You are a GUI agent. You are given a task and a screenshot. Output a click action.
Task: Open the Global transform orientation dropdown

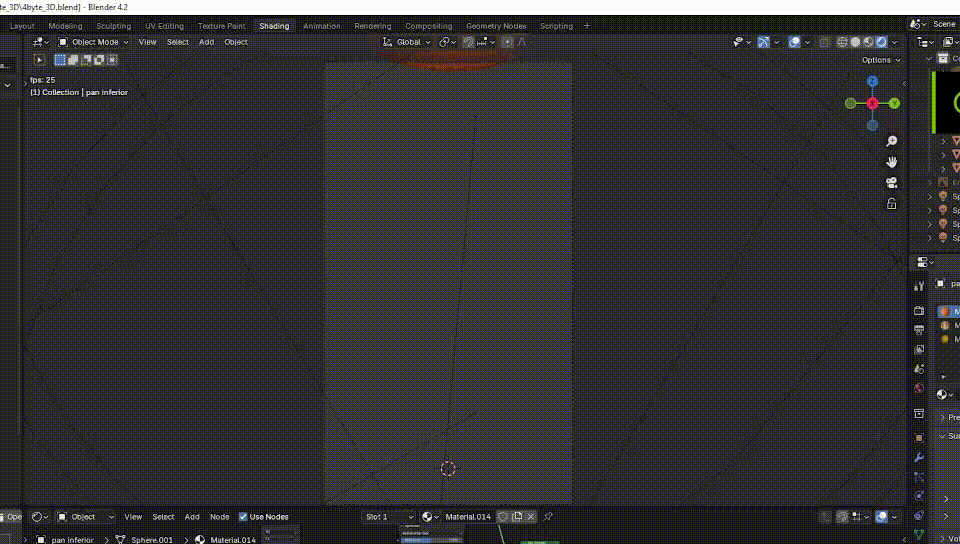coord(413,42)
